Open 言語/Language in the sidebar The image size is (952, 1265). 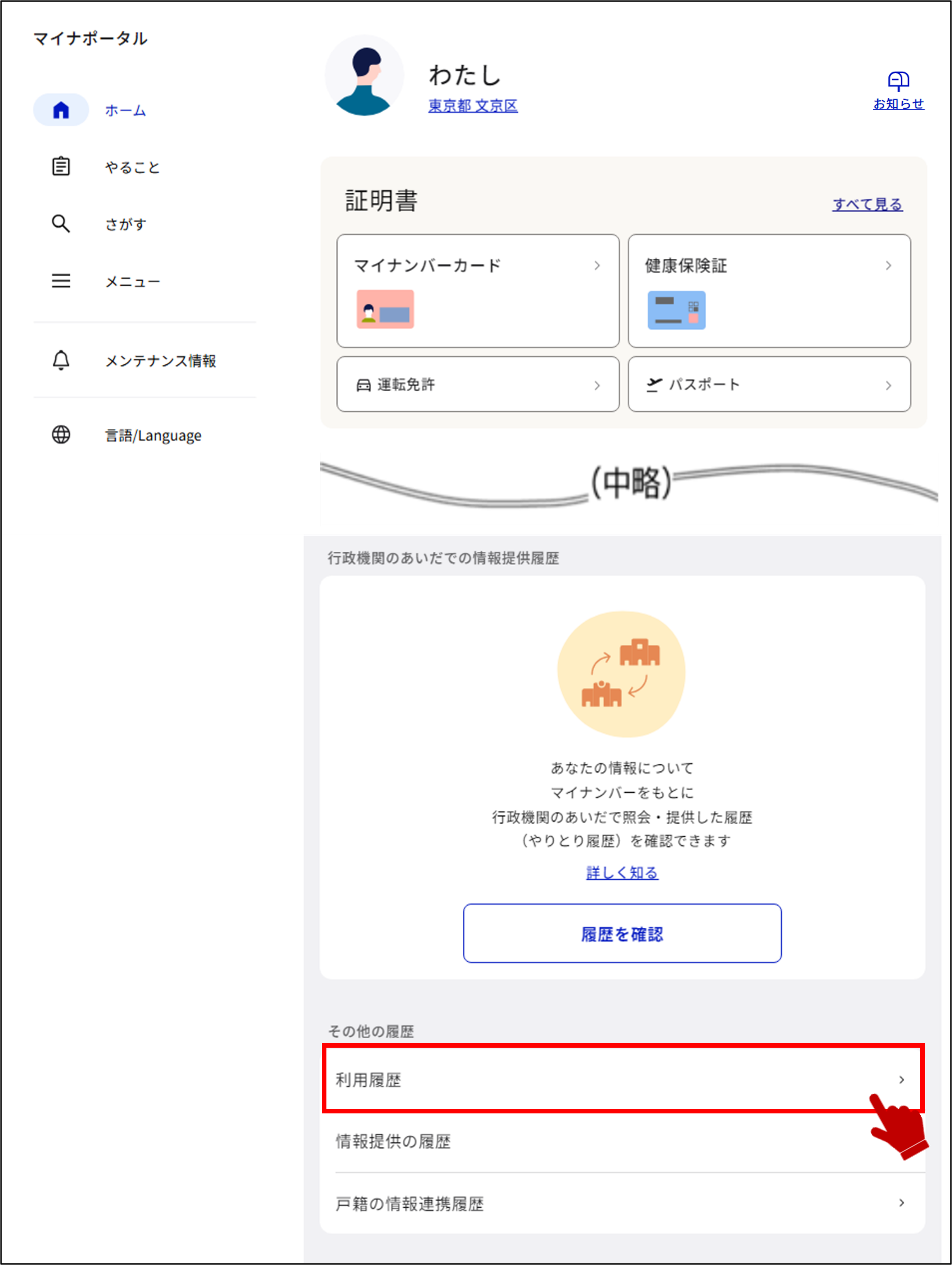(x=153, y=436)
